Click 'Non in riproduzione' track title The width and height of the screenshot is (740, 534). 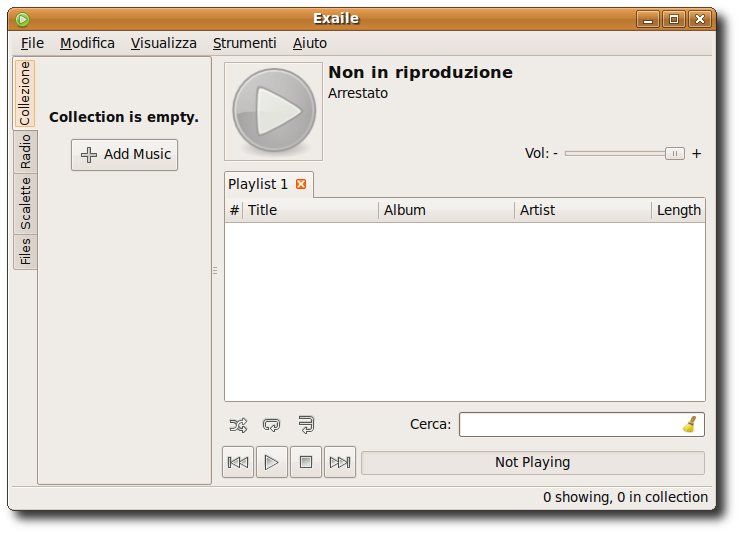420,72
